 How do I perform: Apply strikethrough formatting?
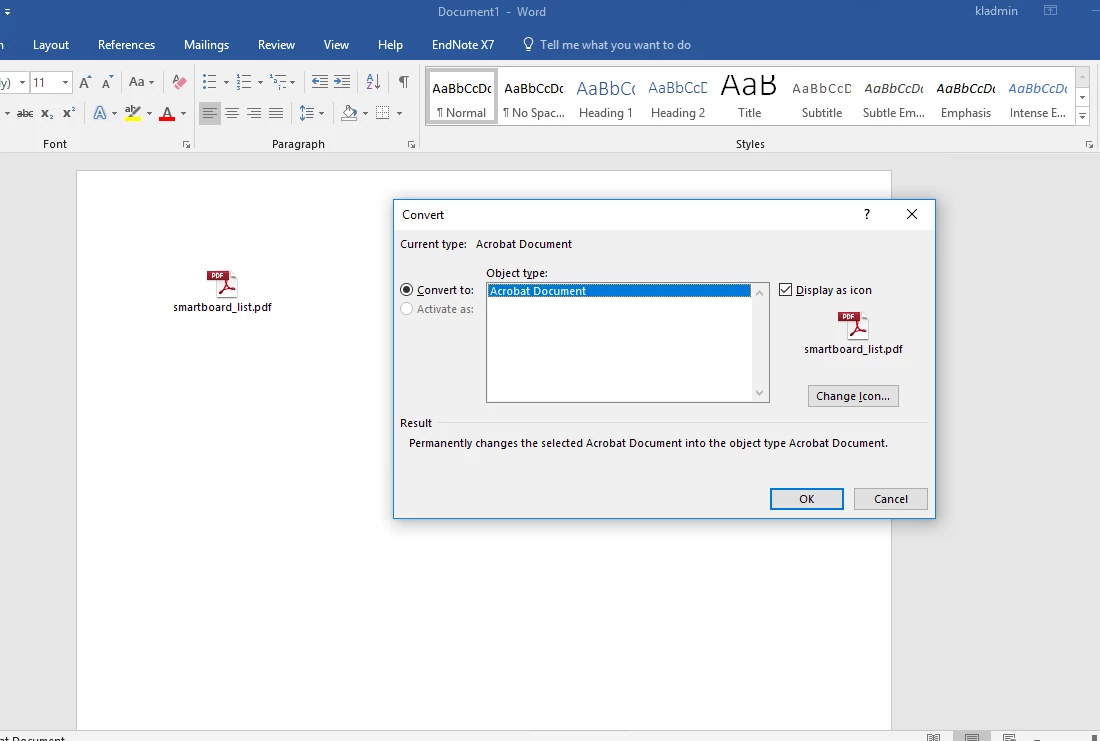pyautogui.click(x=25, y=113)
